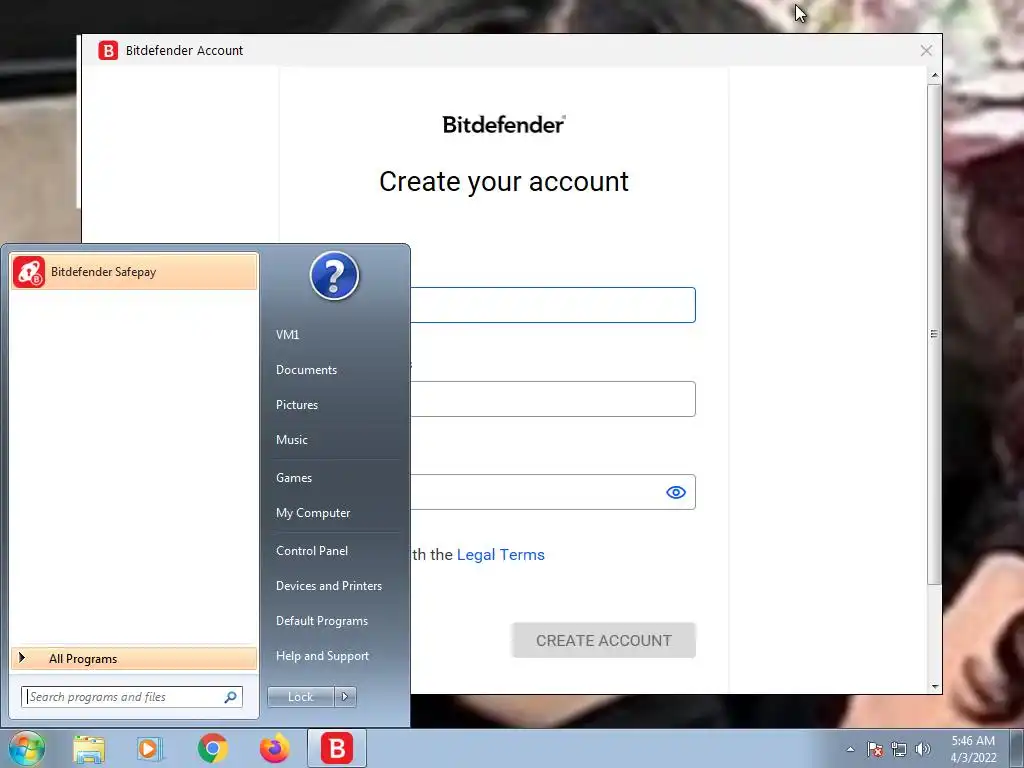The width and height of the screenshot is (1024, 768).
Task: Open the Action Center flag tray icon
Action: tap(875, 749)
